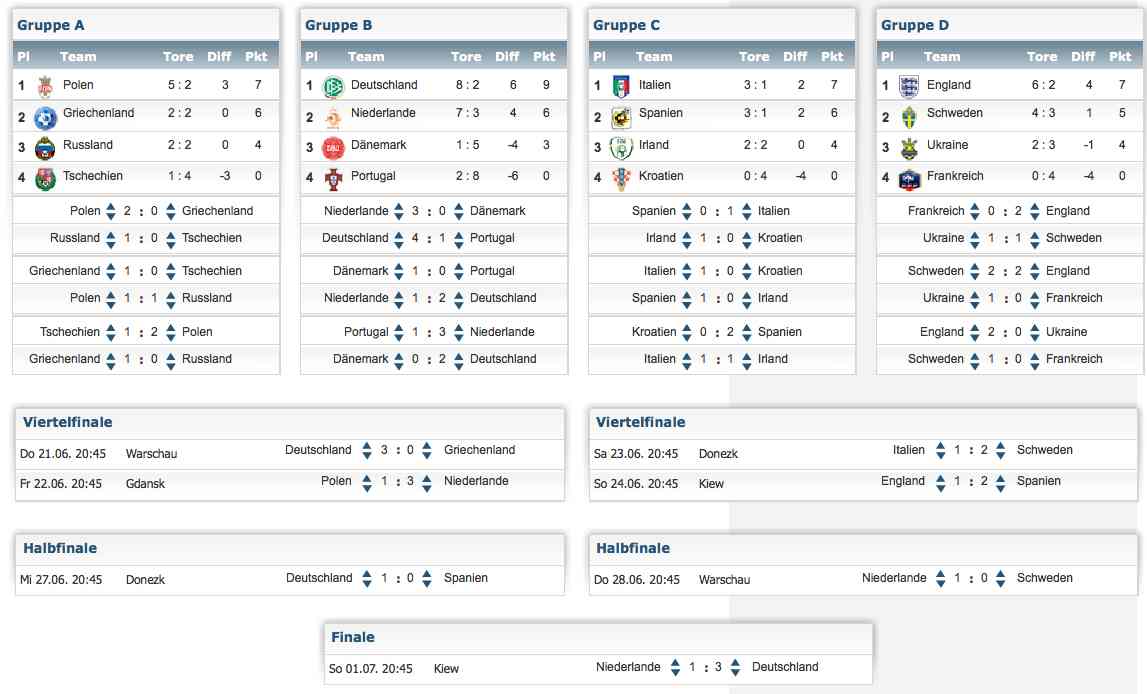Adjust Polen score in Polen vs Griechenland
Image resolution: width=1147 pixels, height=694 pixels.
(x=110, y=211)
